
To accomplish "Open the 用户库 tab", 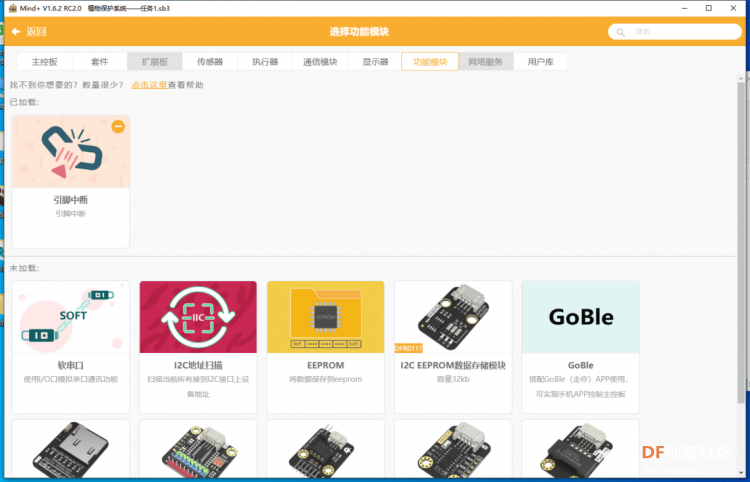I will point(540,62).
